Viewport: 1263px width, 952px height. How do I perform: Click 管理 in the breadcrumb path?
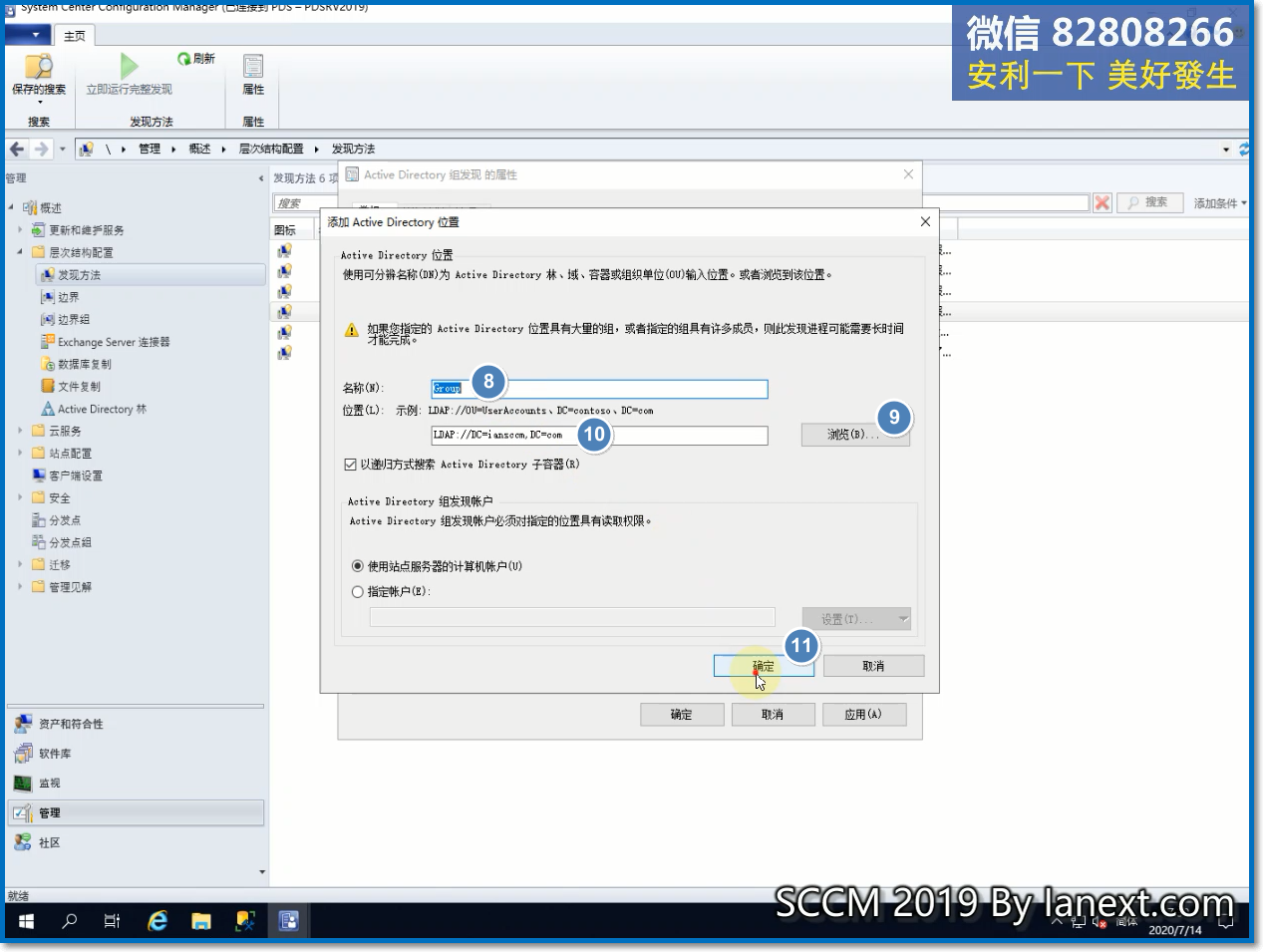pos(150,150)
